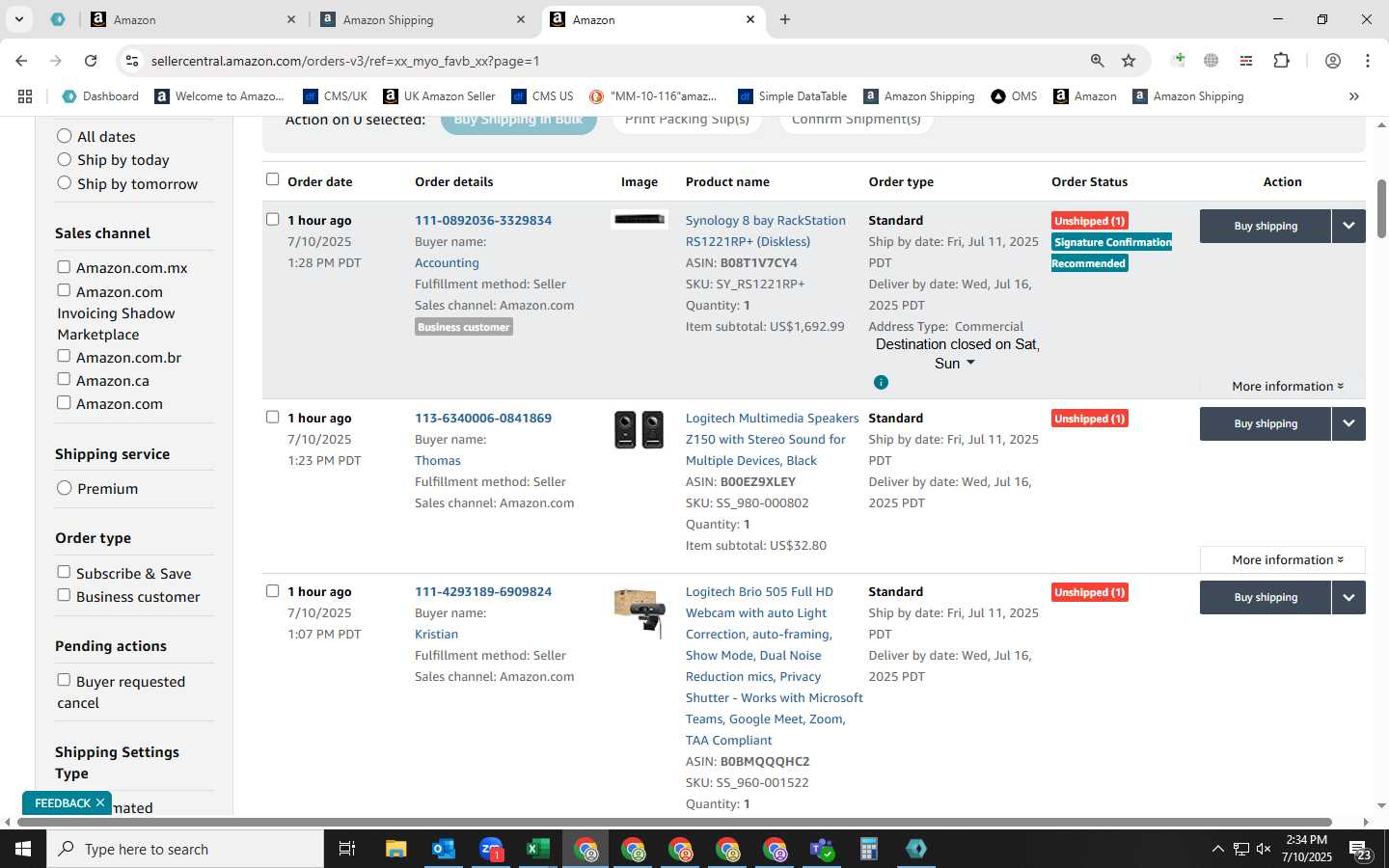
Task: Click Buy shipping for Logitech Speakers order
Action: 1266,423
